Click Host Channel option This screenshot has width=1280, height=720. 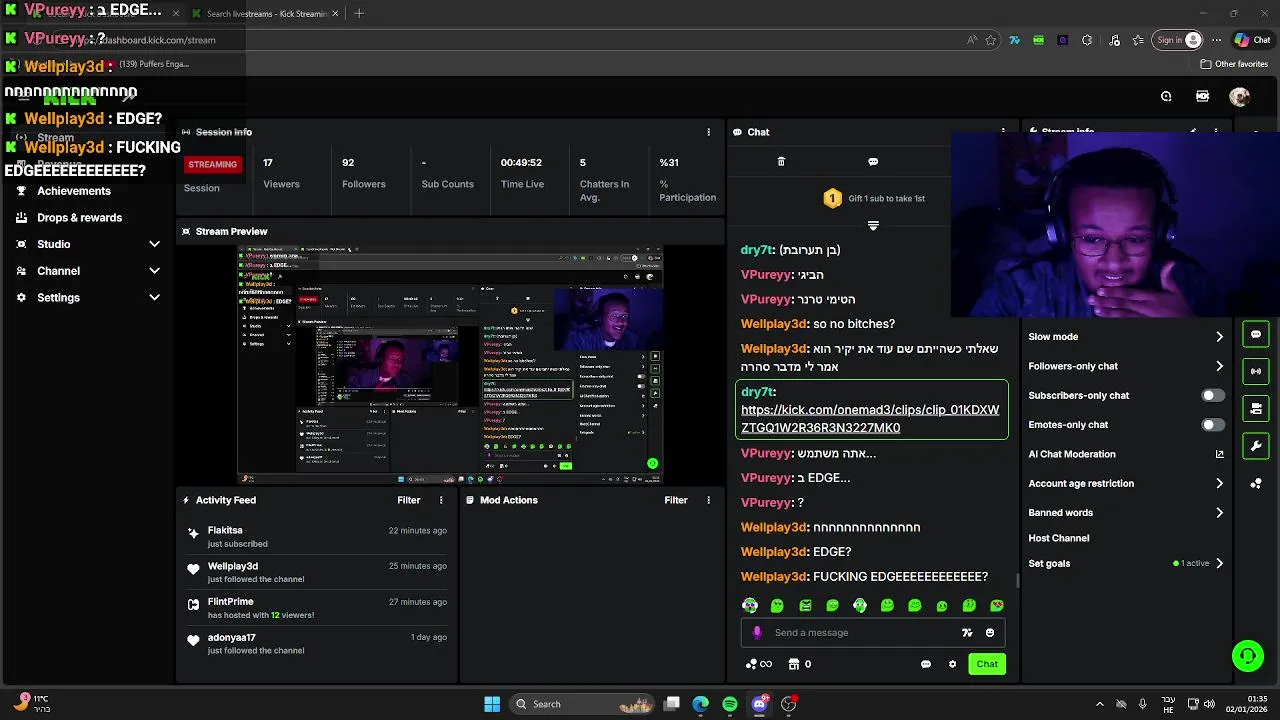click(x=1058, y=538)
